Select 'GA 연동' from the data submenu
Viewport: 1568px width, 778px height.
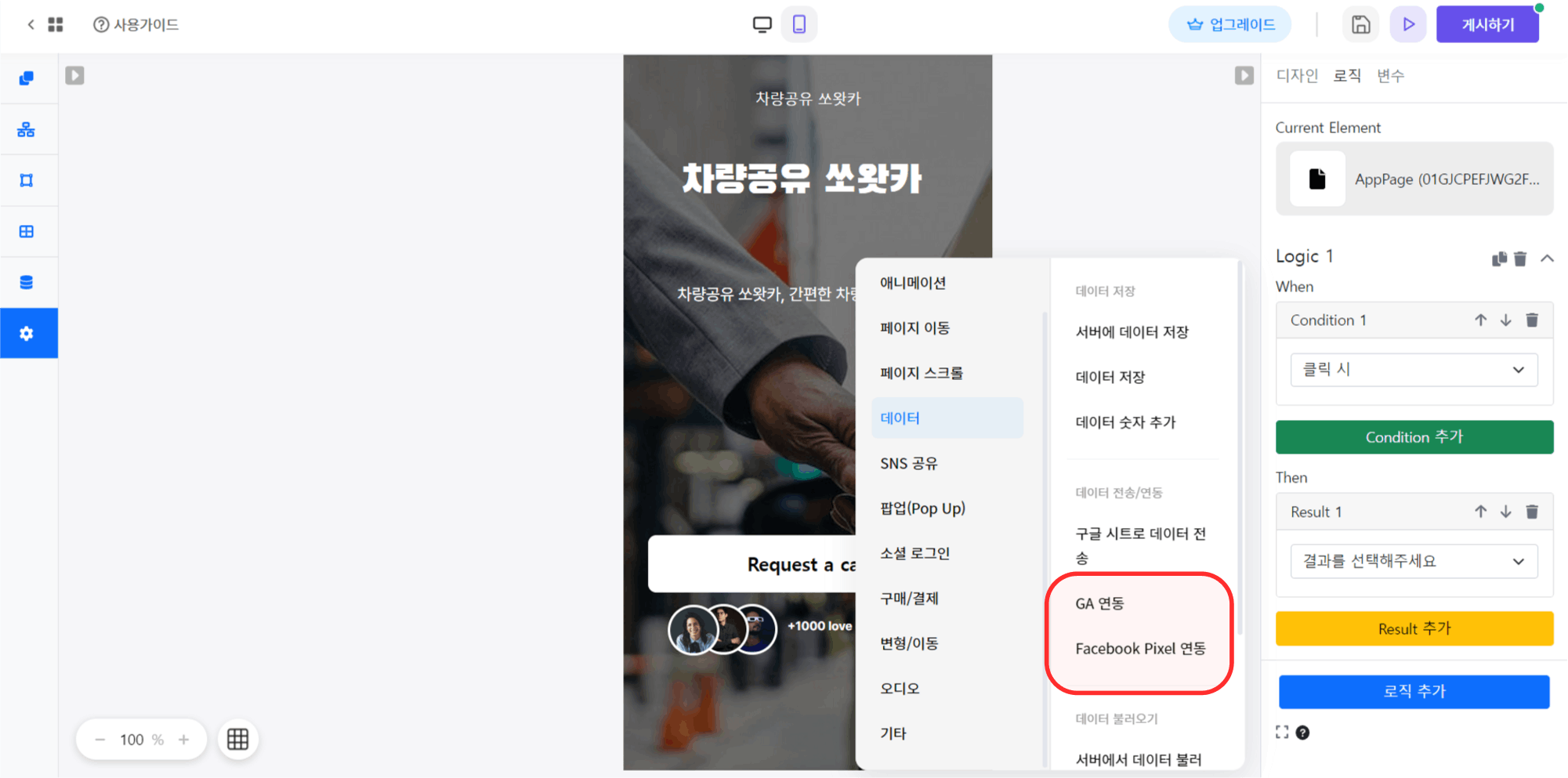pos(1099,603)
